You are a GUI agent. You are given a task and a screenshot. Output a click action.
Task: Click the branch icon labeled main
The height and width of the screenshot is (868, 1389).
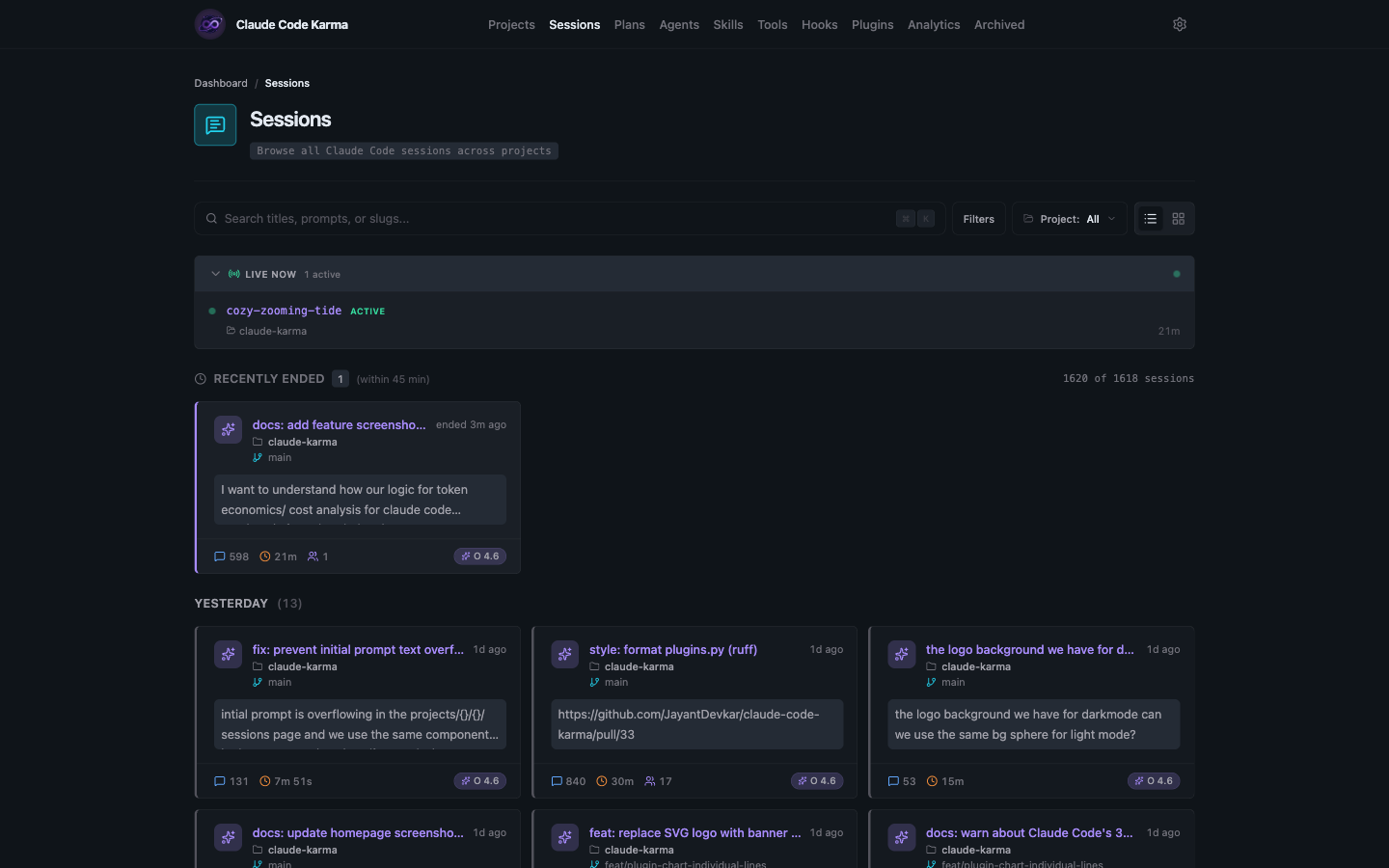[256, 457]
